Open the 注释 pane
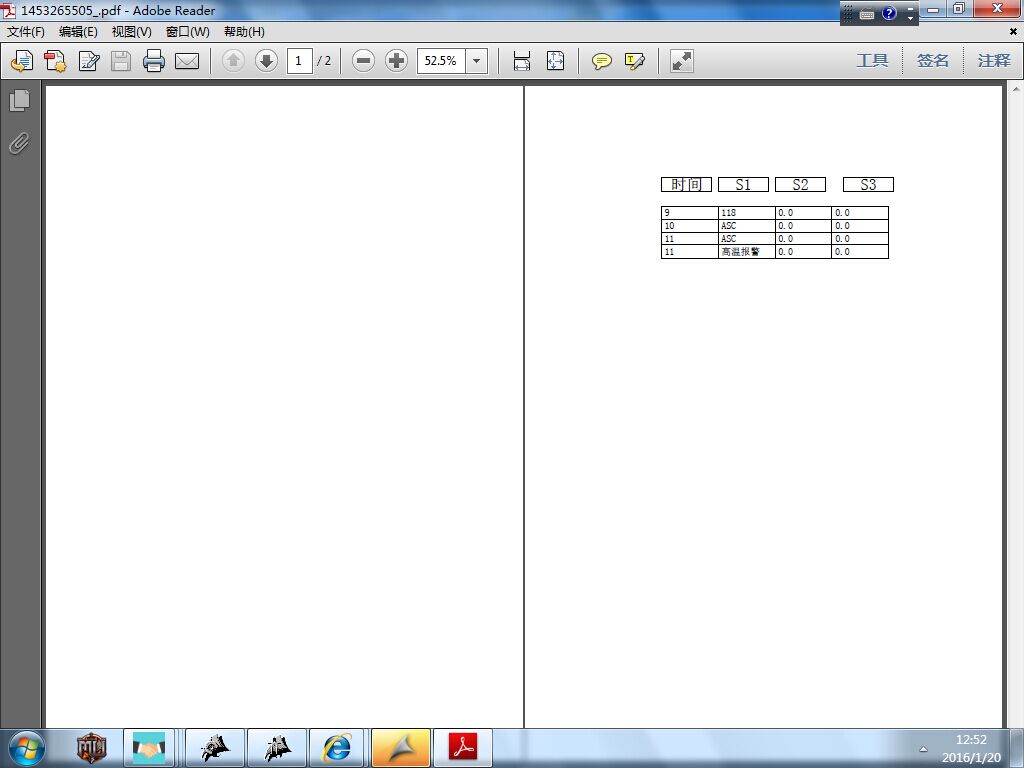Image resolution: width=1024 pixels, height=768 pixels. pos(994,61)
